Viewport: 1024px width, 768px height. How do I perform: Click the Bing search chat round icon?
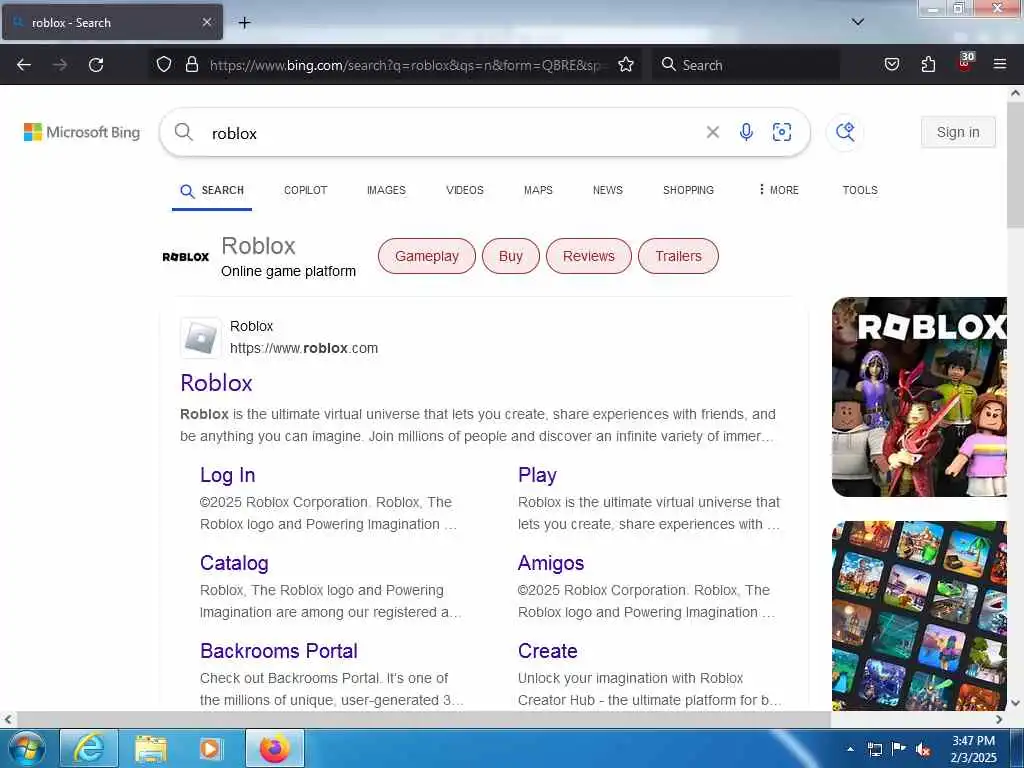(845, 132)
